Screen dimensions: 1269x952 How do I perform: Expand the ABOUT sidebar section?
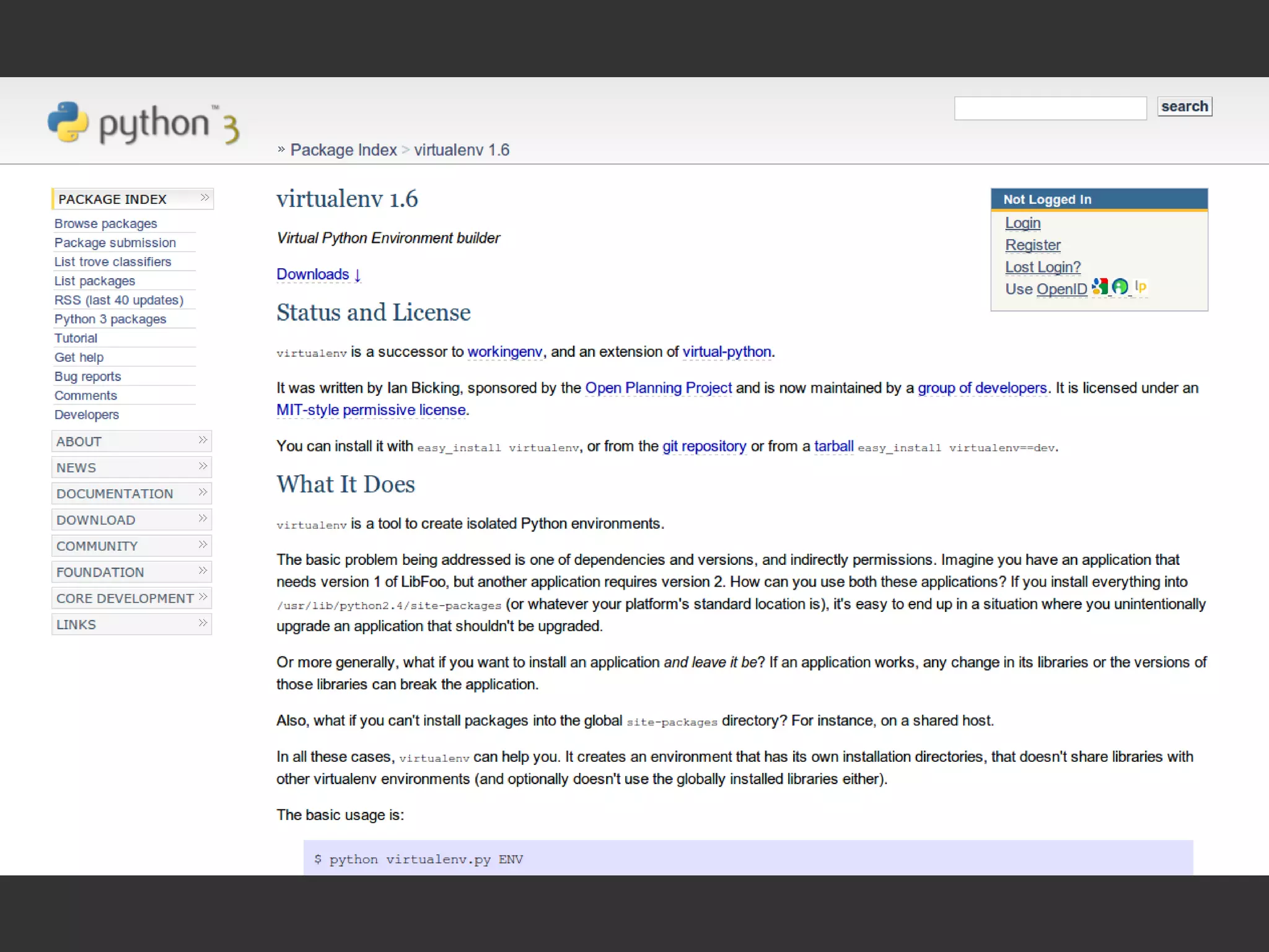pyautogui.click(x=79, y=442)
